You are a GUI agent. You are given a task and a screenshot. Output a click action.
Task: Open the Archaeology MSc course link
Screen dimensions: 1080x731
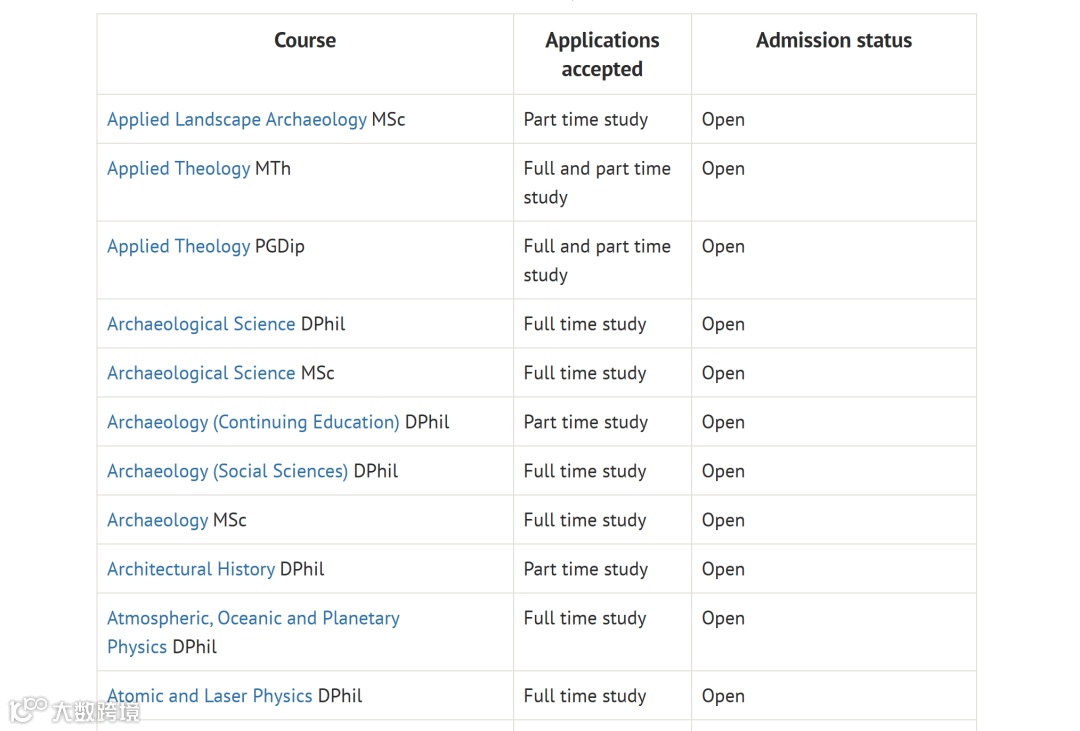(x=157, y=520)
